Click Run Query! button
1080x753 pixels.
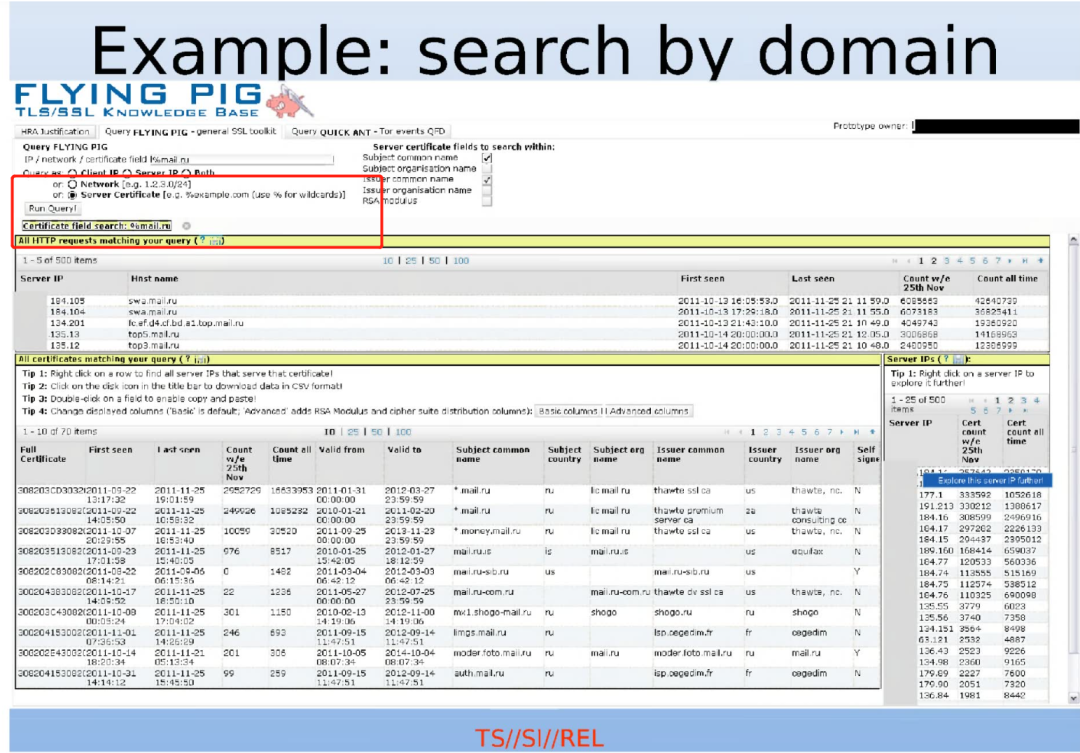(x=52, y=209)
